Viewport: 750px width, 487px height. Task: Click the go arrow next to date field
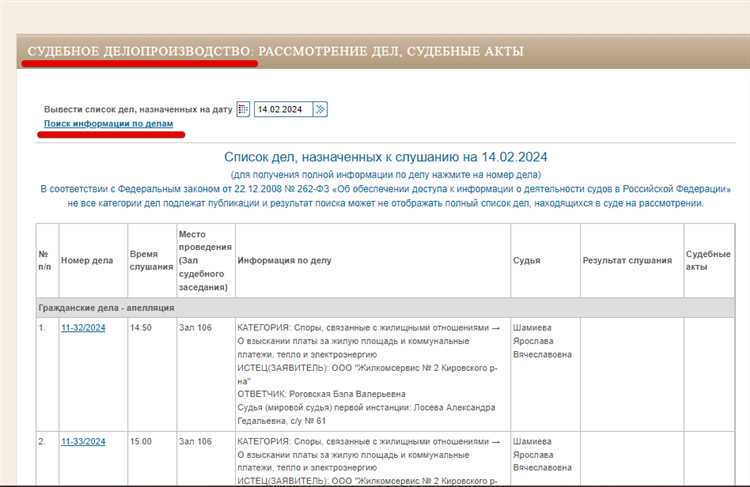(x=320, y=109)
